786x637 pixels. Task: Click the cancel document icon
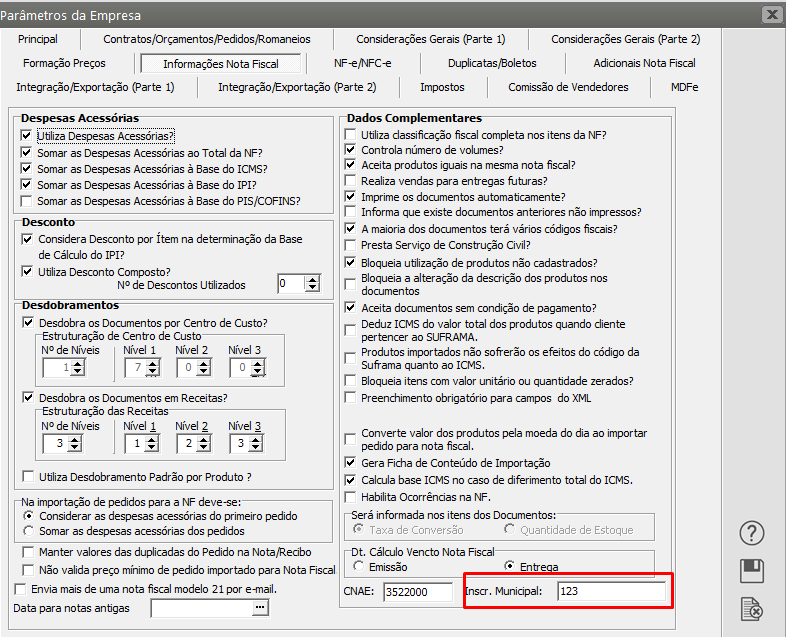pyautogui.click(x=751, y=607)
